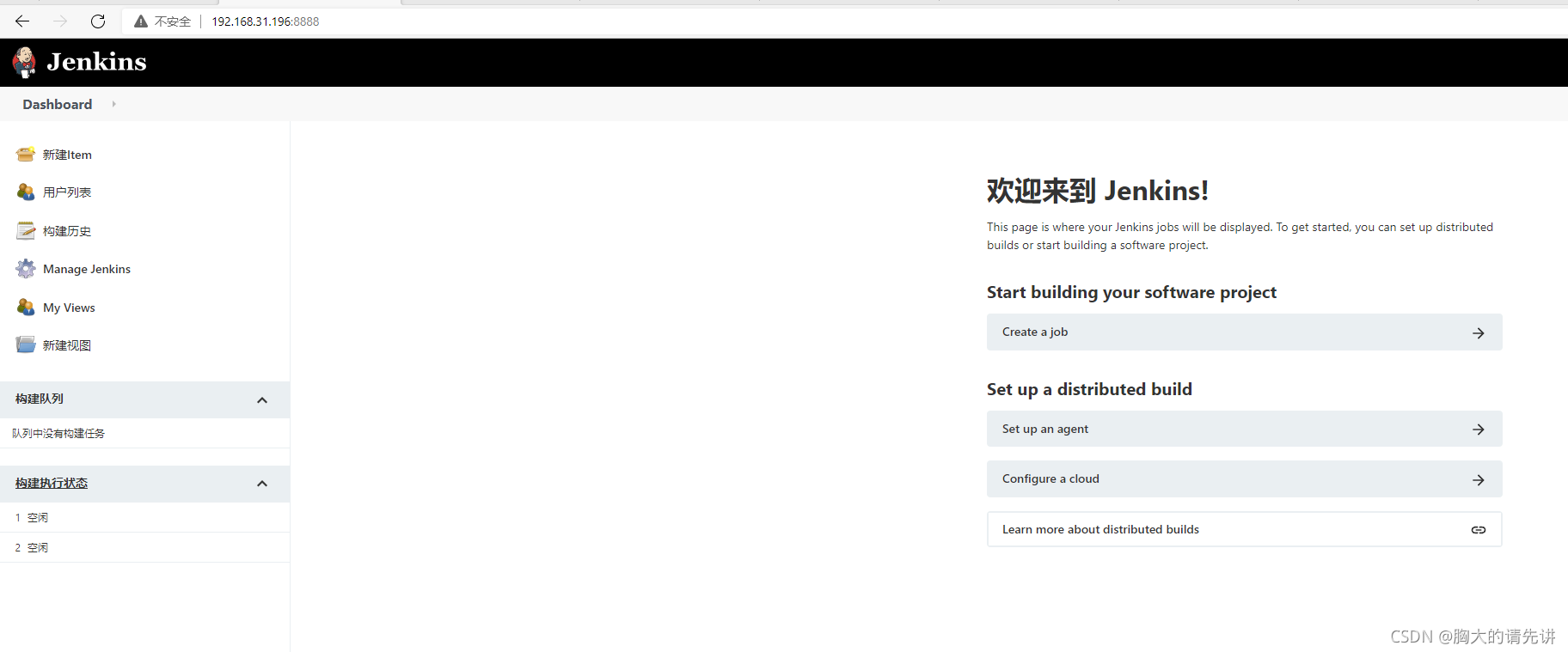Click the 构建队列 heading text
This screenshot has height=652, width=1568.
point(40,399)
